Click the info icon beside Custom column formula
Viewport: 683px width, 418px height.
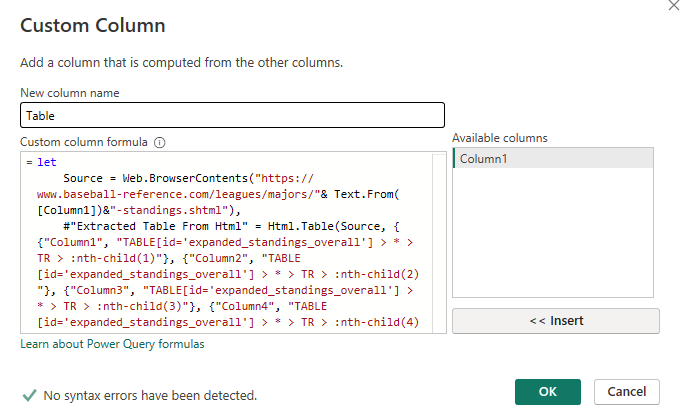pyautogui.click(x=159, y=143)
